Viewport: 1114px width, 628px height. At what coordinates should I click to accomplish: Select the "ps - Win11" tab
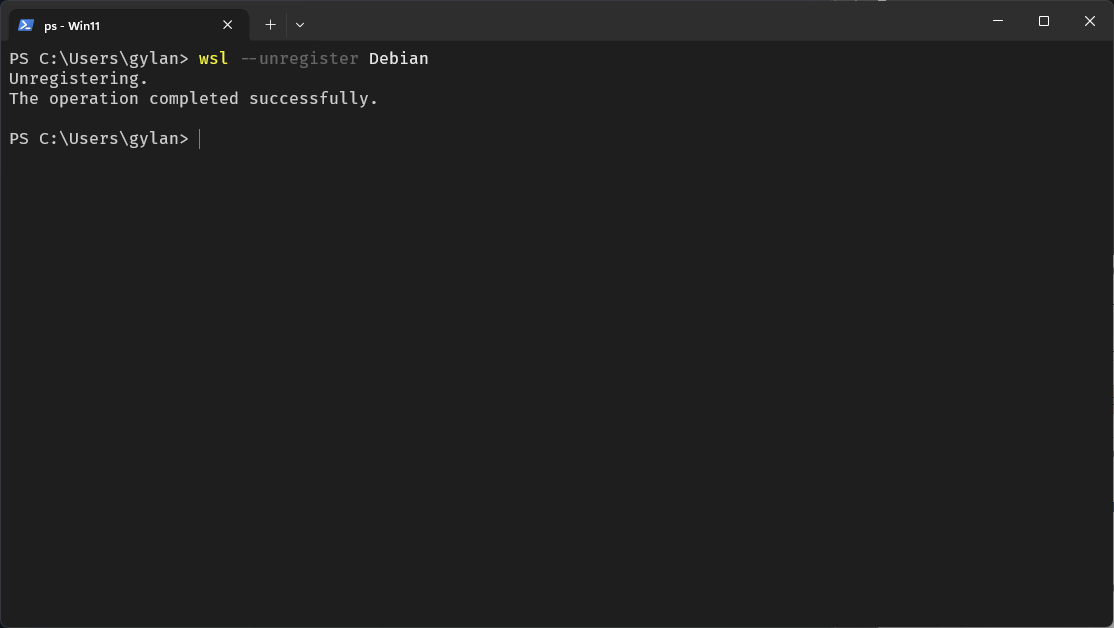110,25
